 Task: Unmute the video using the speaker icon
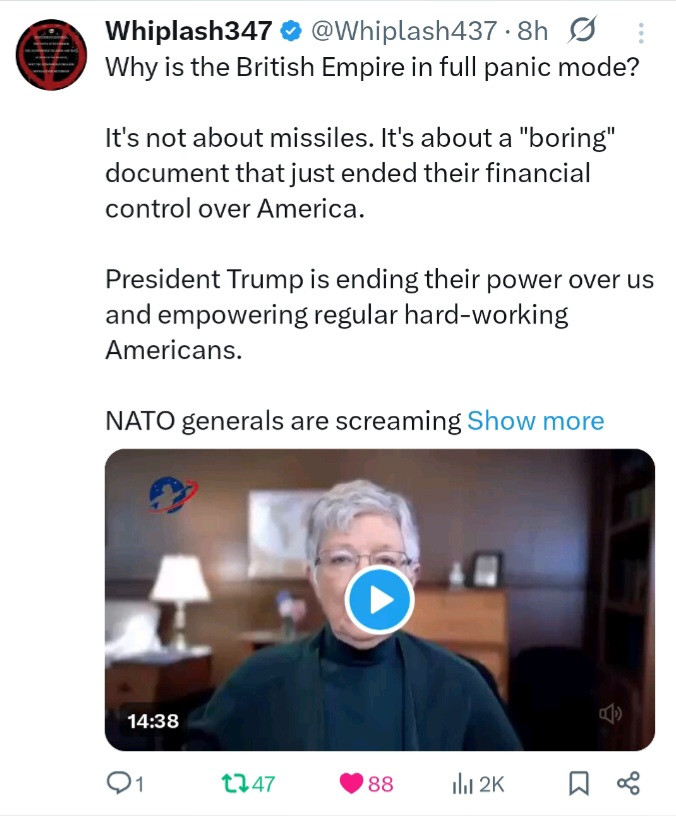[x=610, y=713]
